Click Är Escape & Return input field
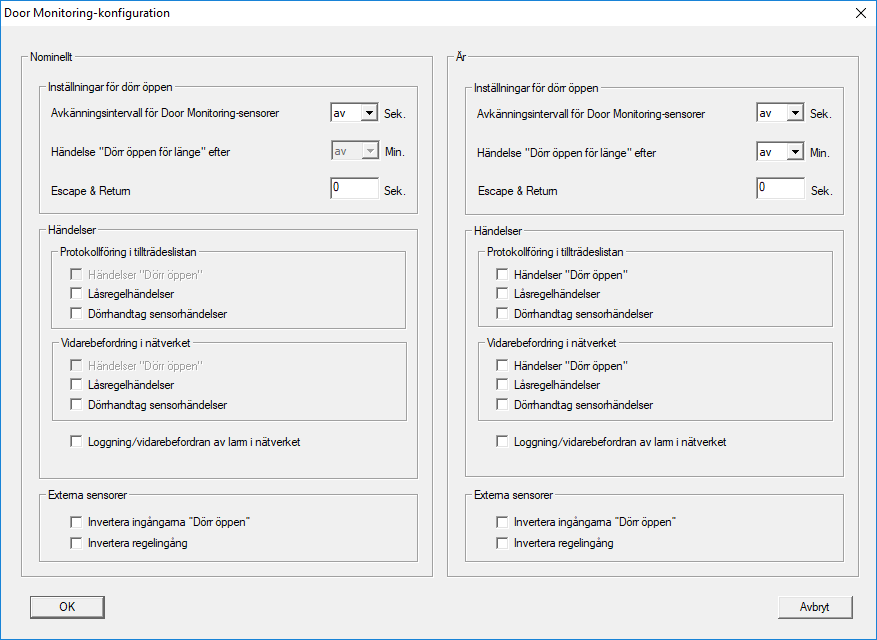This screenshot has width=877, height=640. 780,189
